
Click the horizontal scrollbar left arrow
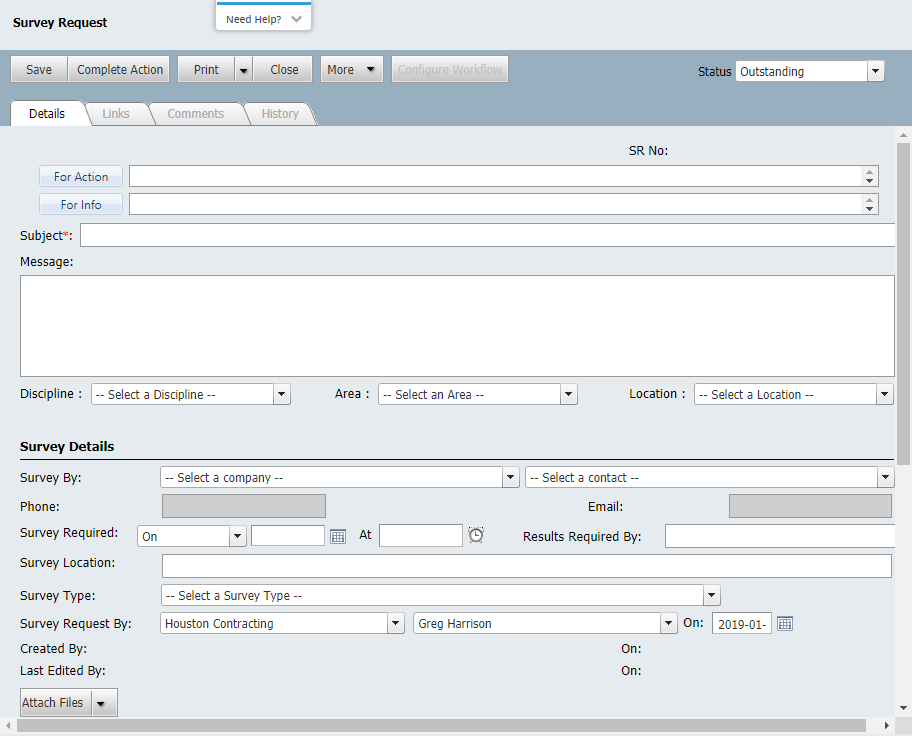pyautogui.click(x=8, y=726)
